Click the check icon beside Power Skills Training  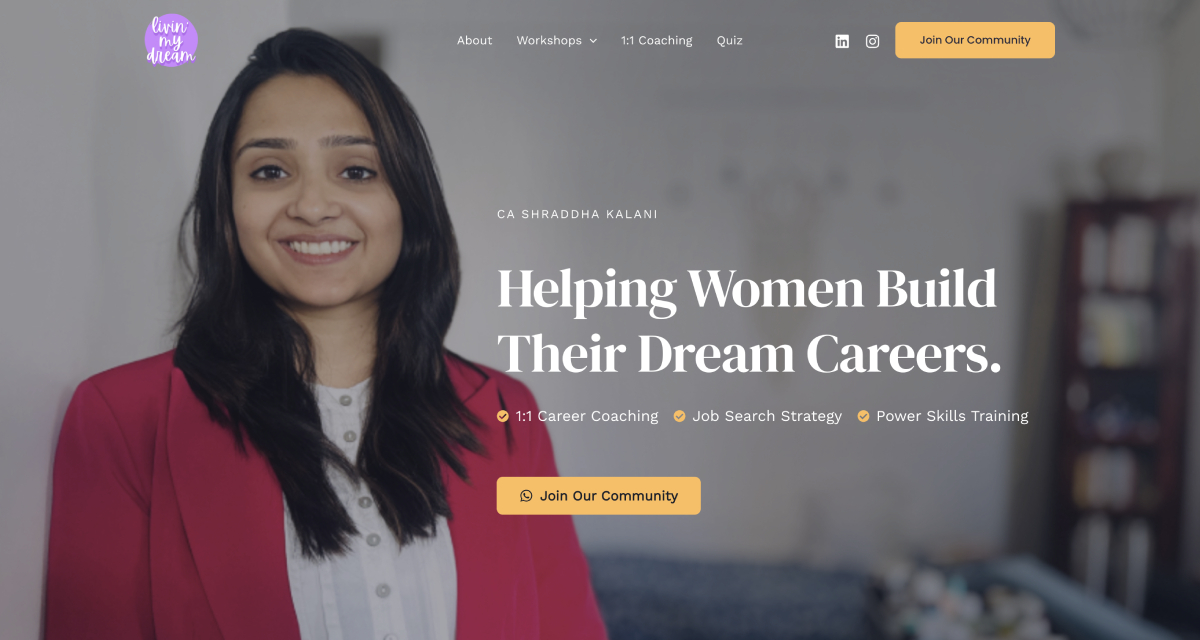click(x=863, y=416)
